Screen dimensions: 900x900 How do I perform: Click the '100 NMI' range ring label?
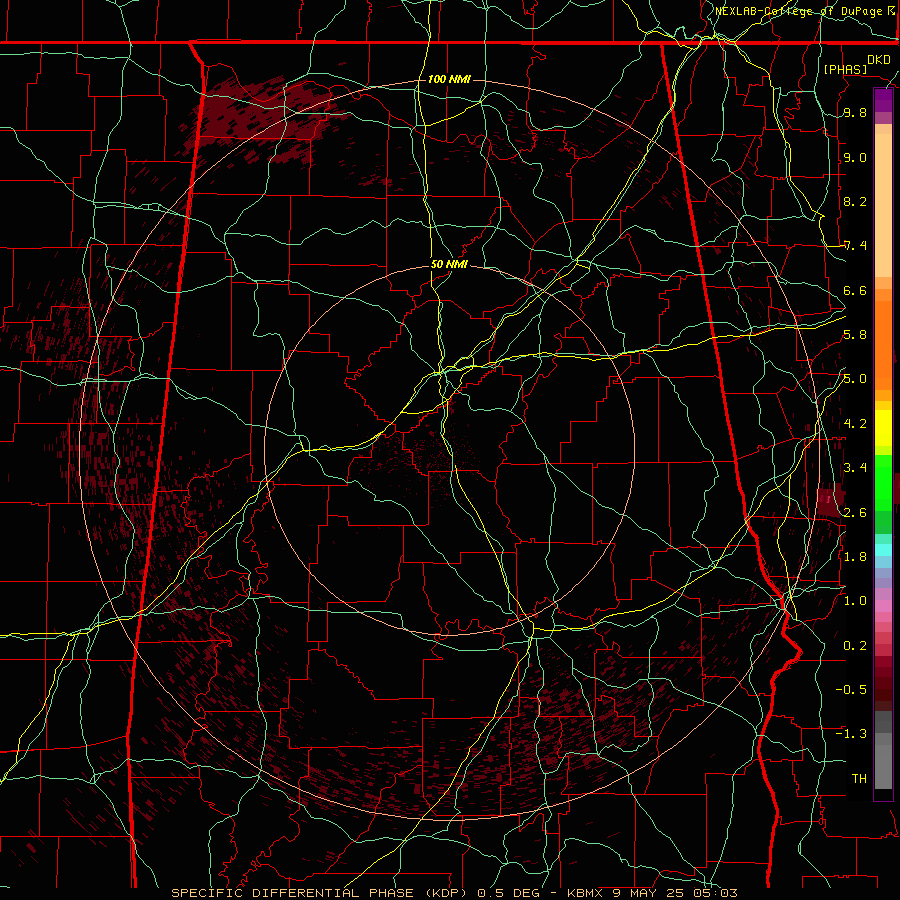point(449,79)
